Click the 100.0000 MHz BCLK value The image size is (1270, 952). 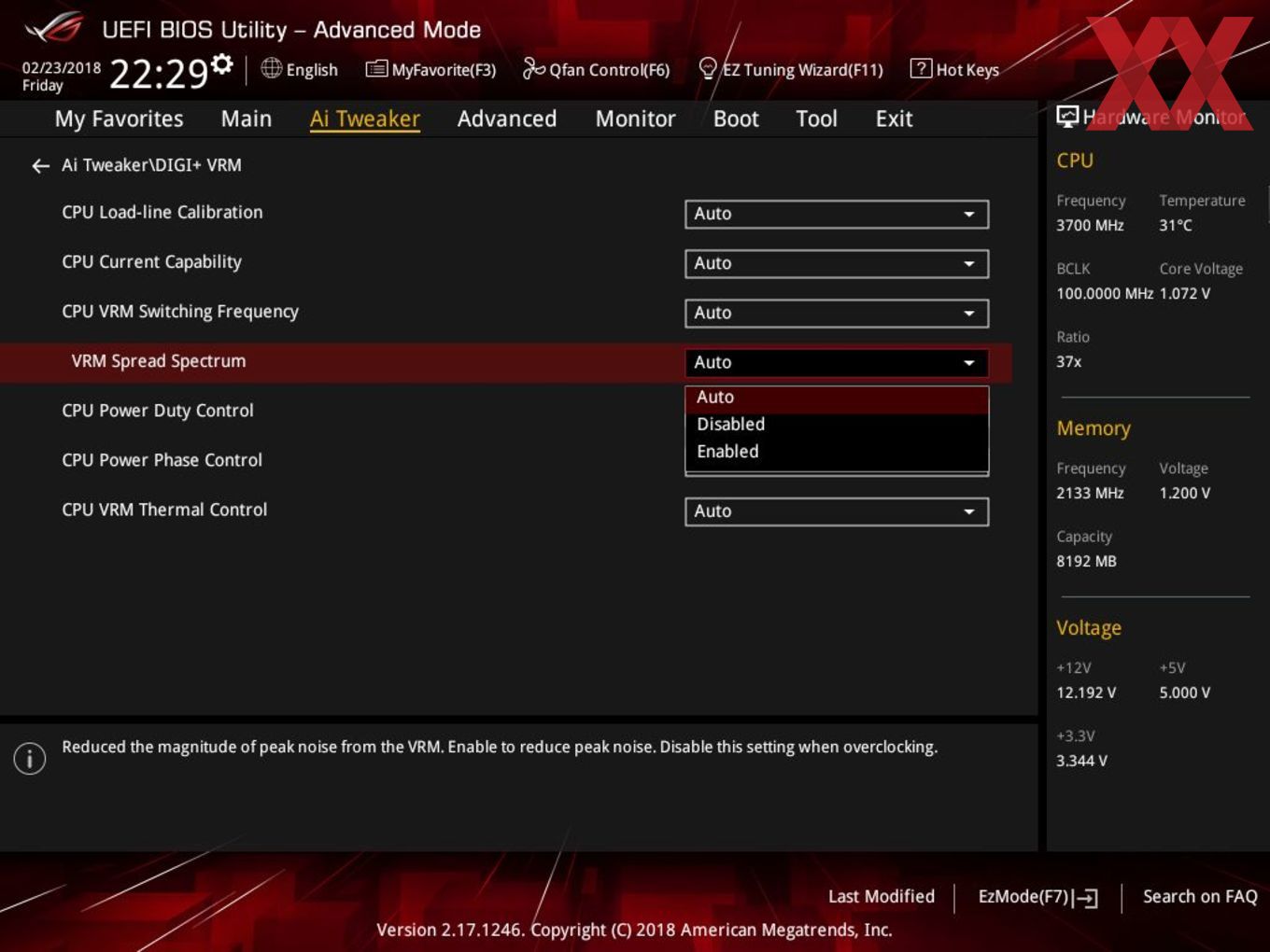click(1105, 294)
